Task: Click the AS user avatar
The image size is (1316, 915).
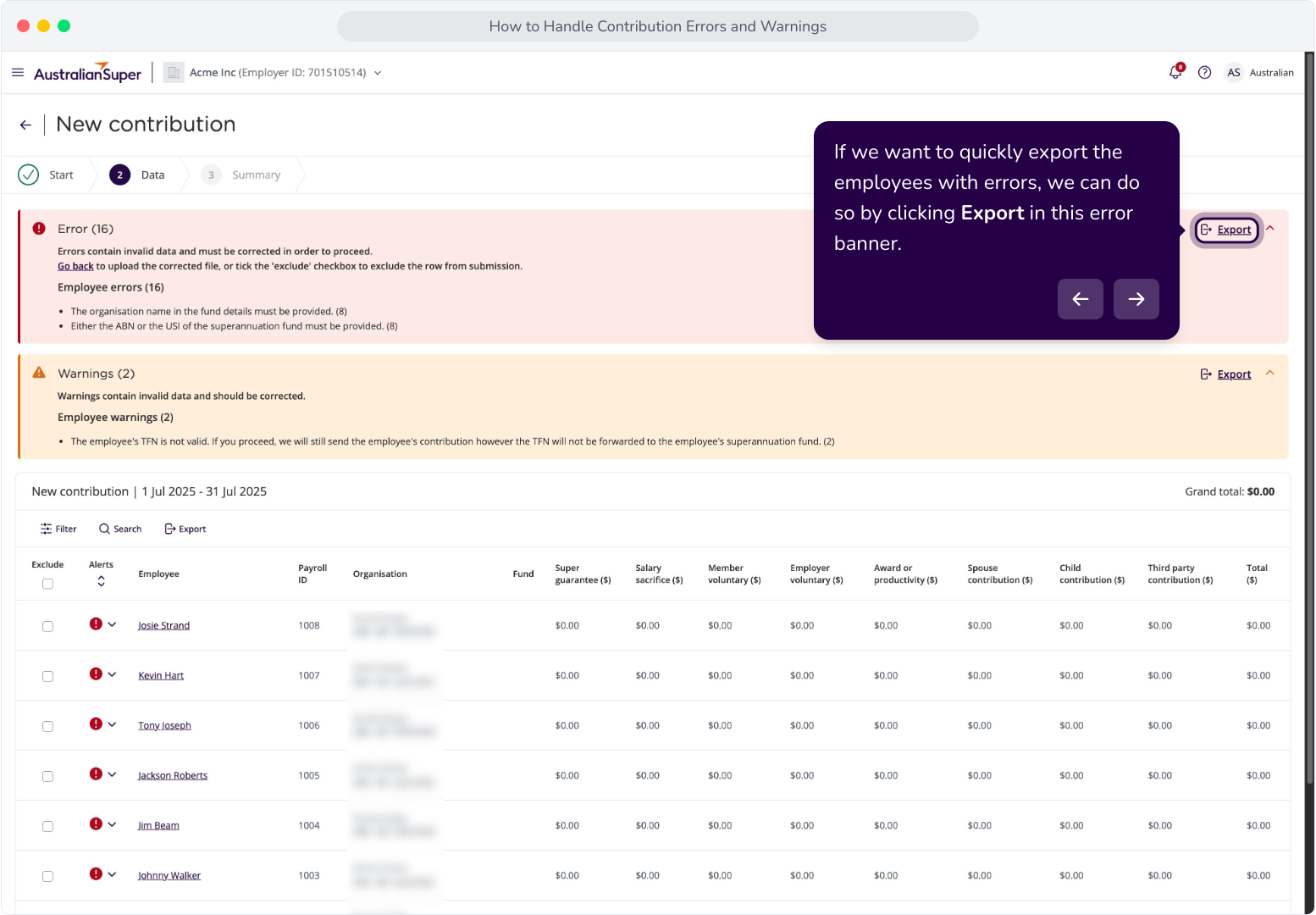Action: [x=1234, y=73]
